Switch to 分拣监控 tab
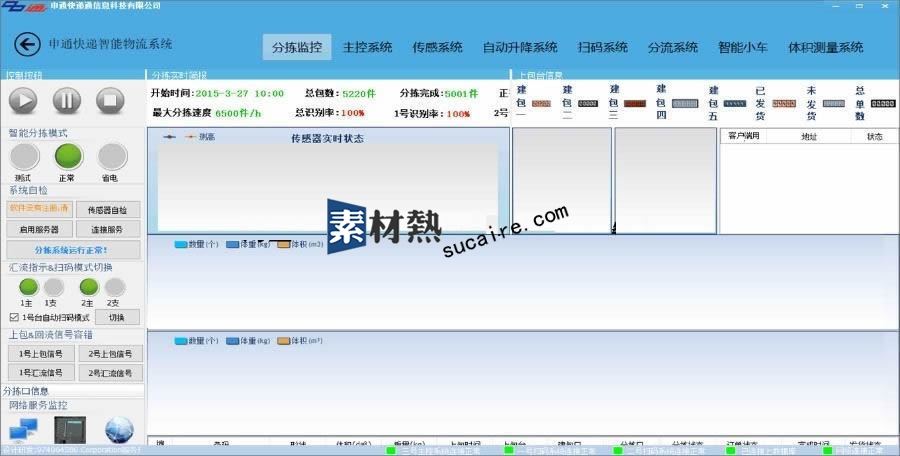 coord(296,47)
